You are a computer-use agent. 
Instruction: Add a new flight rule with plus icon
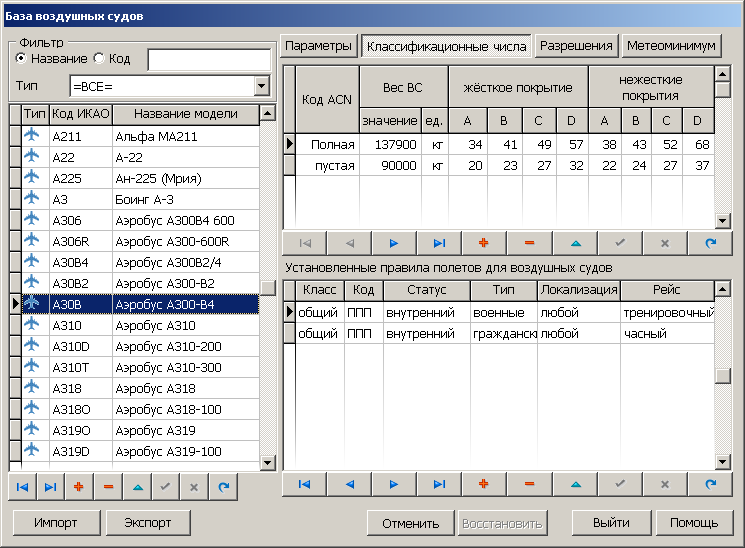(484, 484)
